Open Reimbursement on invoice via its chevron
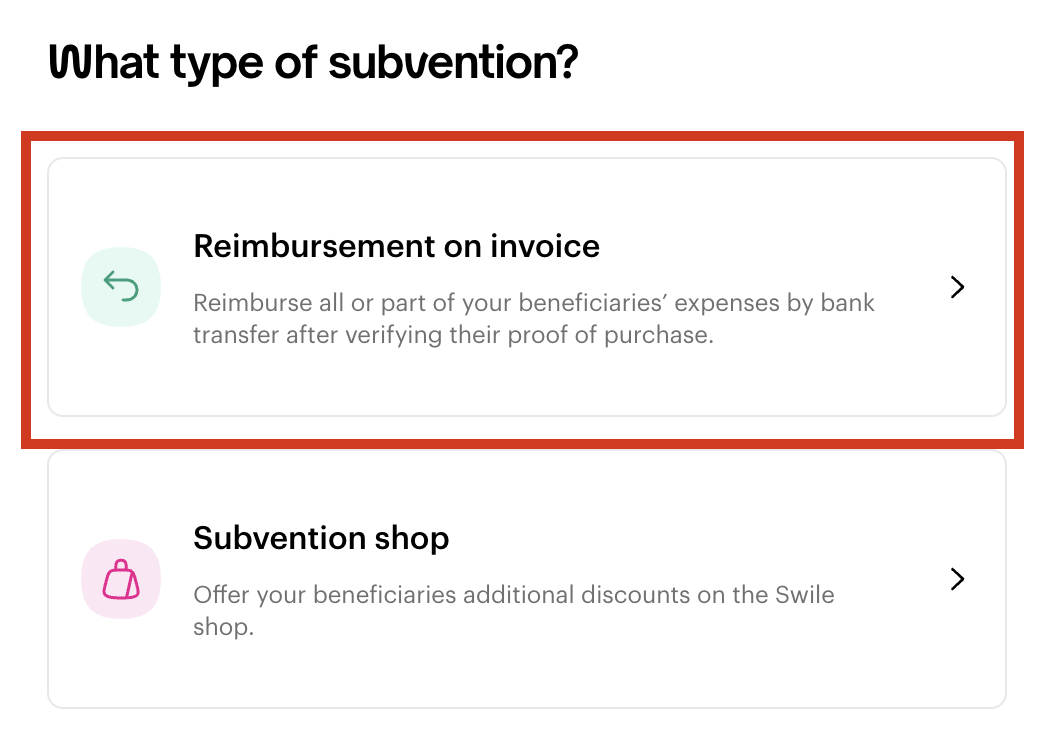Screen dimensions: 1064x742 tap(957, 286)
